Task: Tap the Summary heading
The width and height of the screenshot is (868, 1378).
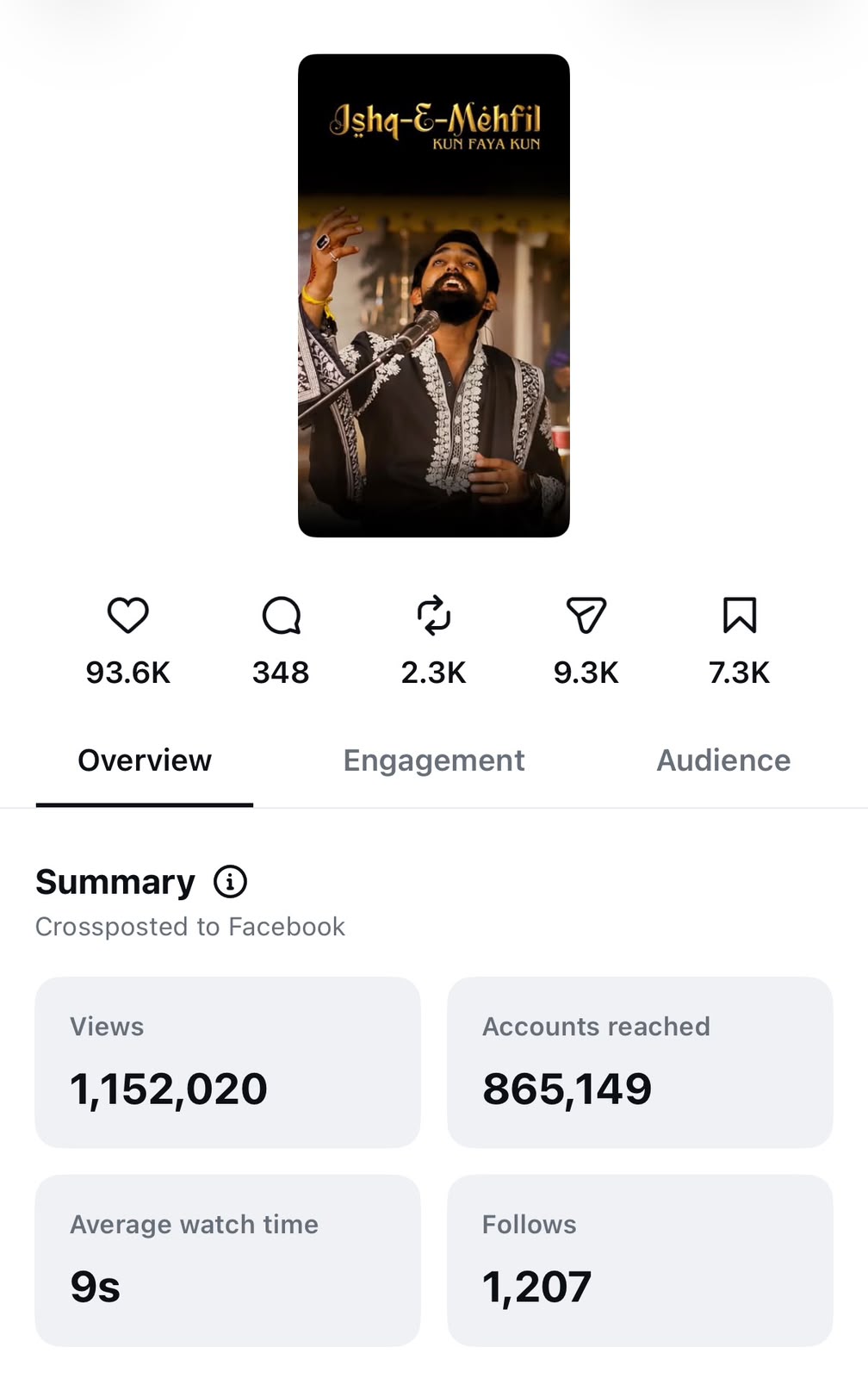Action: click(x=115, y=882)
